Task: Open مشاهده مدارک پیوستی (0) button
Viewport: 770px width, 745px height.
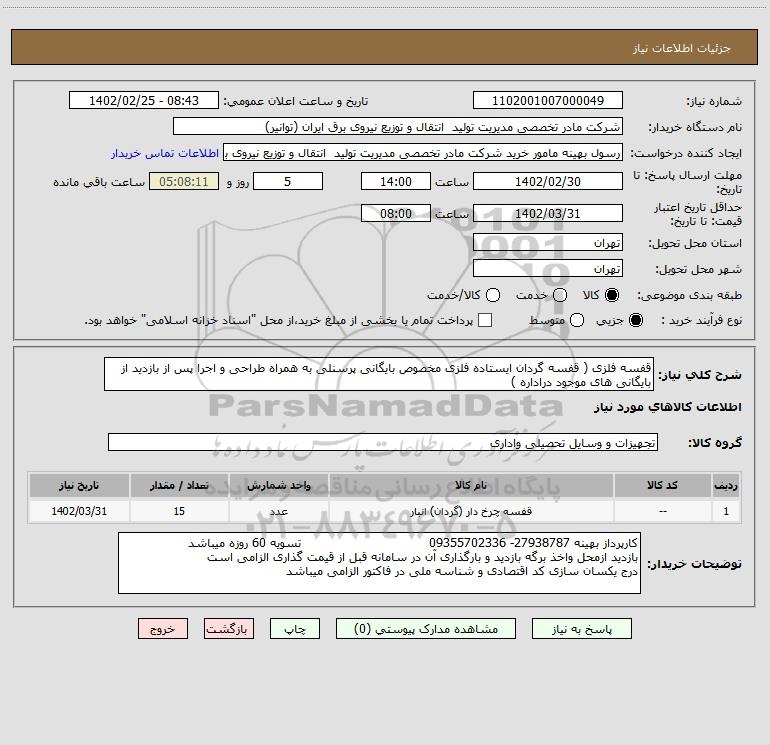Action: pos(426,629)
